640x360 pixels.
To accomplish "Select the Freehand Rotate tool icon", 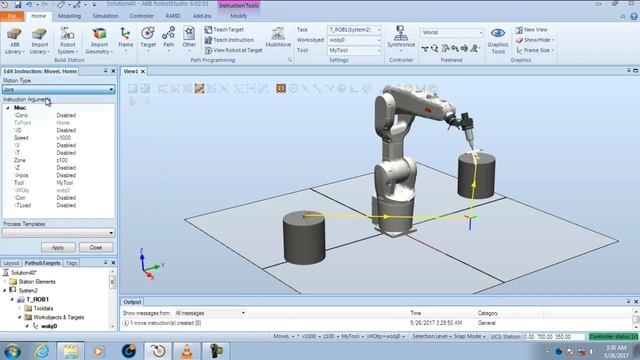I will pyautogui.click(x=435, y=49).
